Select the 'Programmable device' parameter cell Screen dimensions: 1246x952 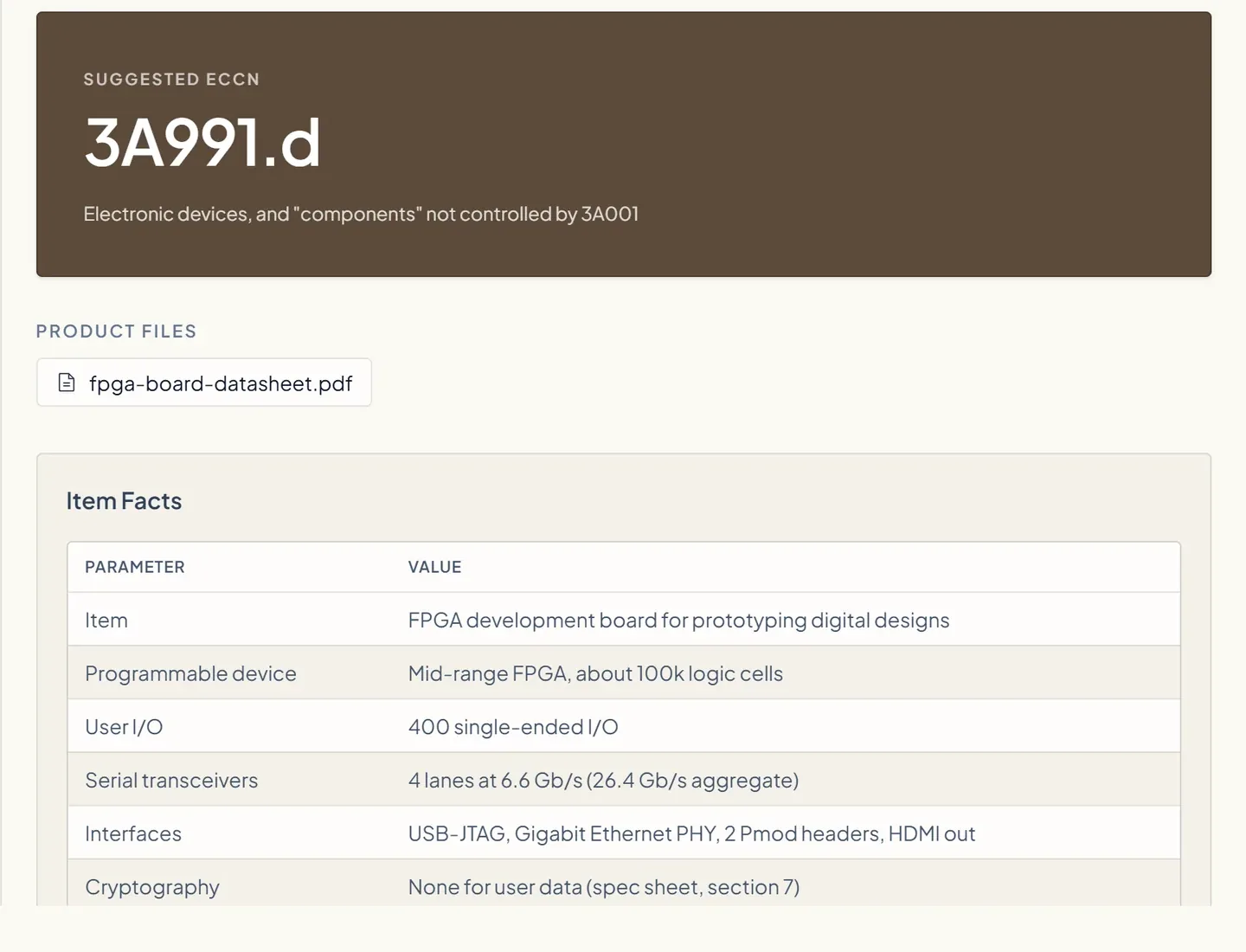pos(190,674)
